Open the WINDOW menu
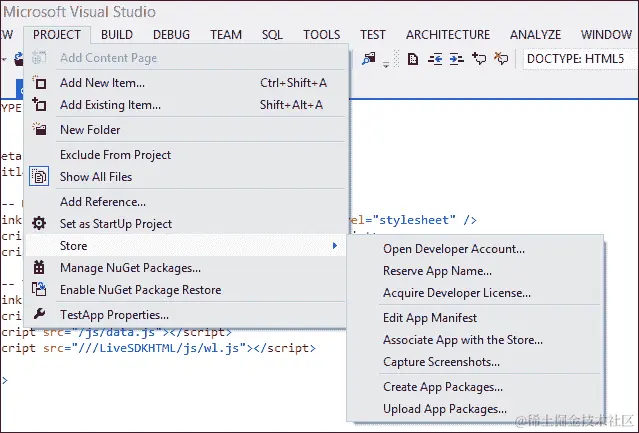The image size is (639, 433). pyautogui.click(x=606, y=35)
